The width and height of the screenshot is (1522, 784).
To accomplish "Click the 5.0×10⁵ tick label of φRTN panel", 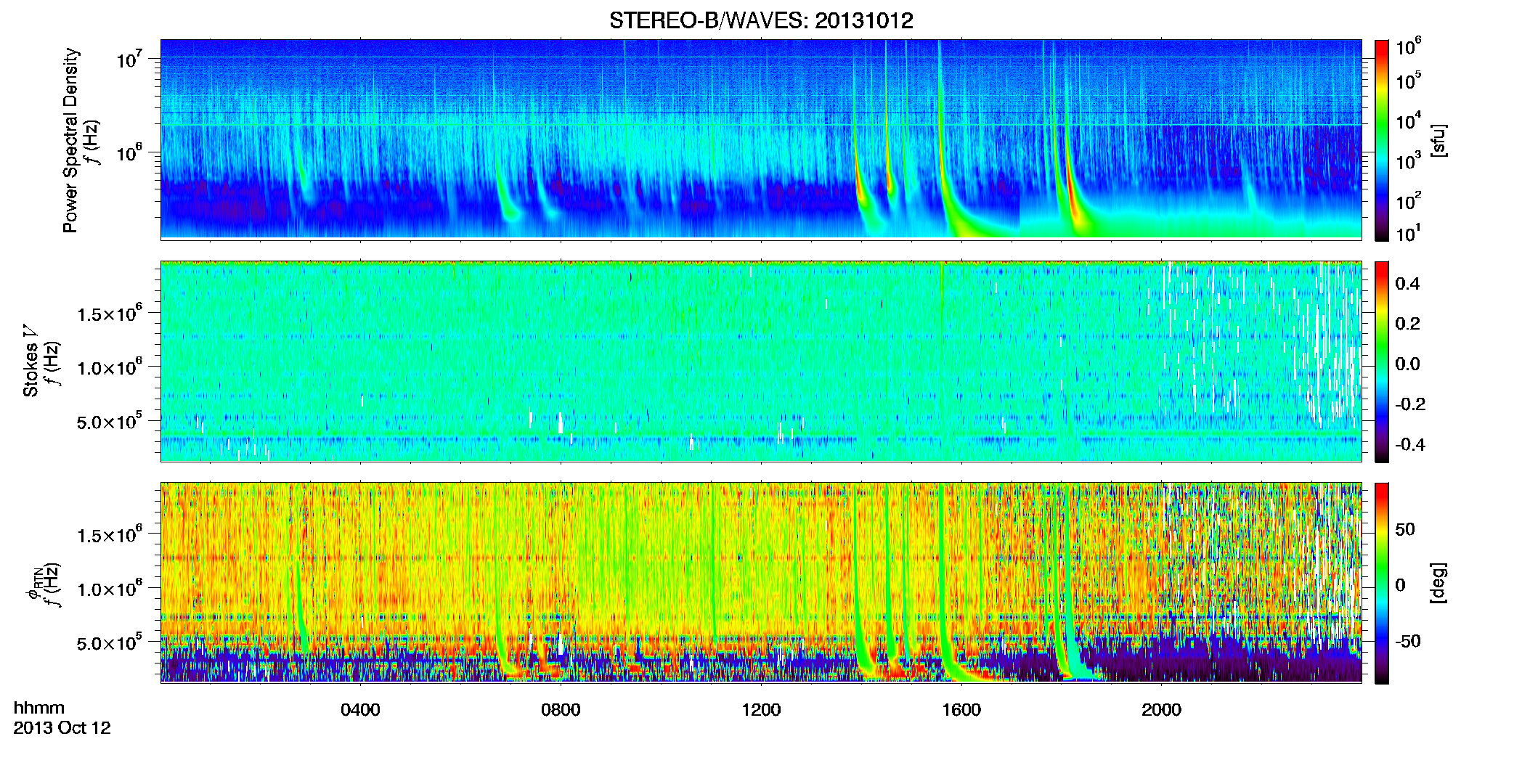I will (110, 643).
